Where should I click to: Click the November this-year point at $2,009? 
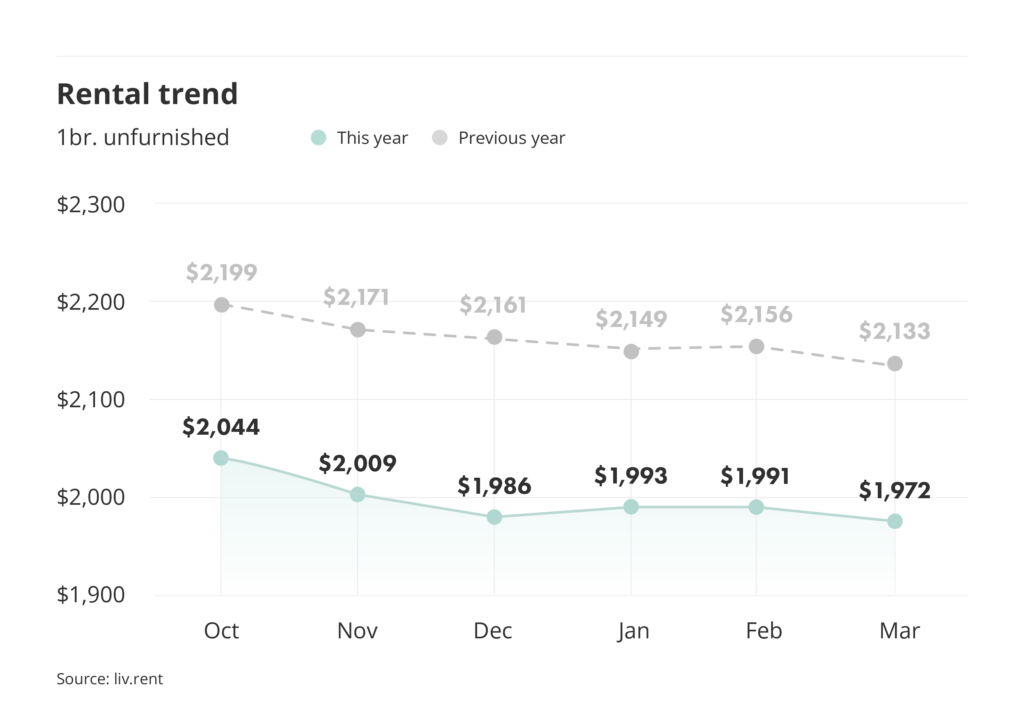coord(357,494)
